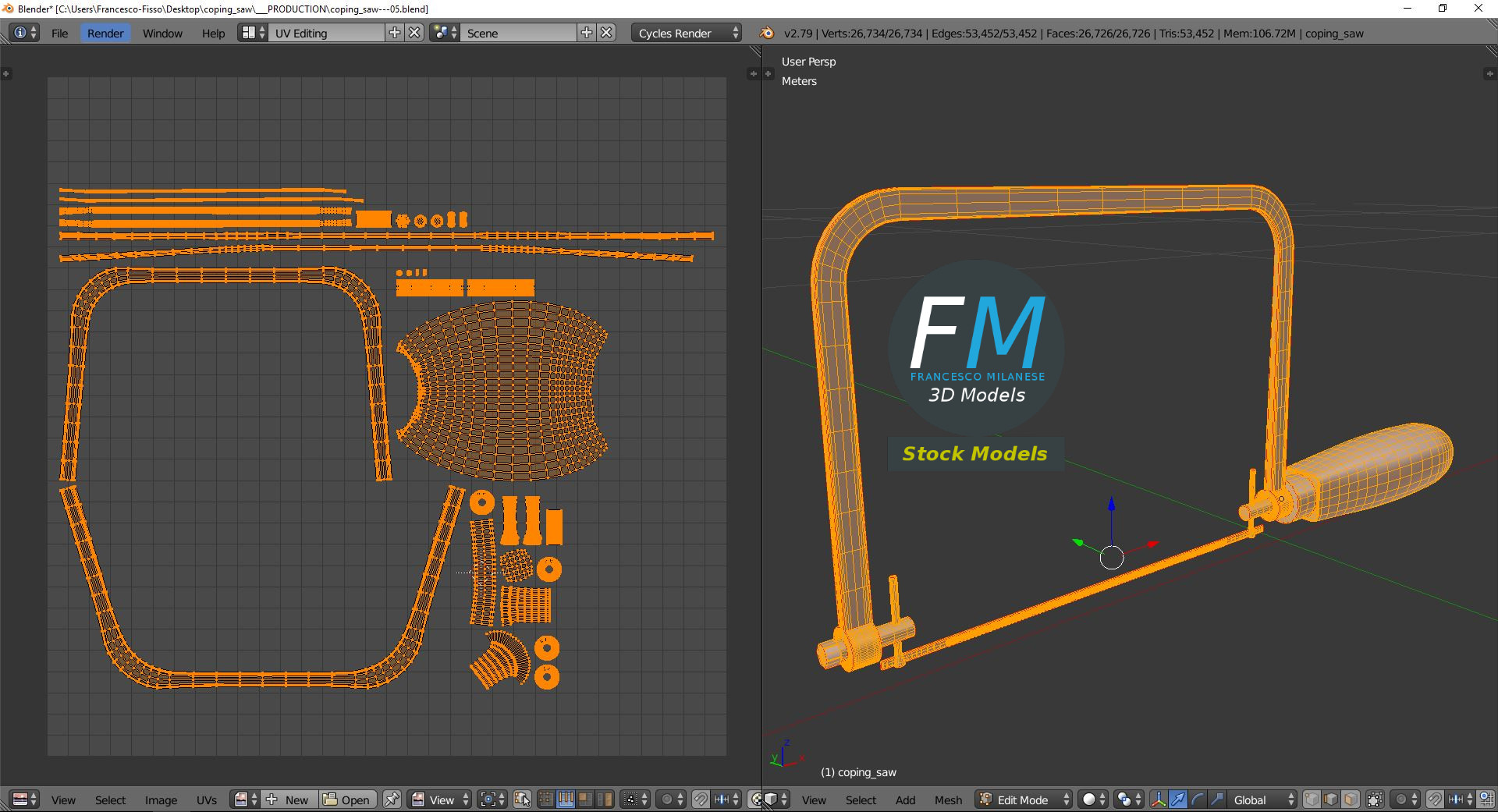This screenshot has height=812, width=1498.
Task: Click the Scene name field
Action: (x=519, y=33)
